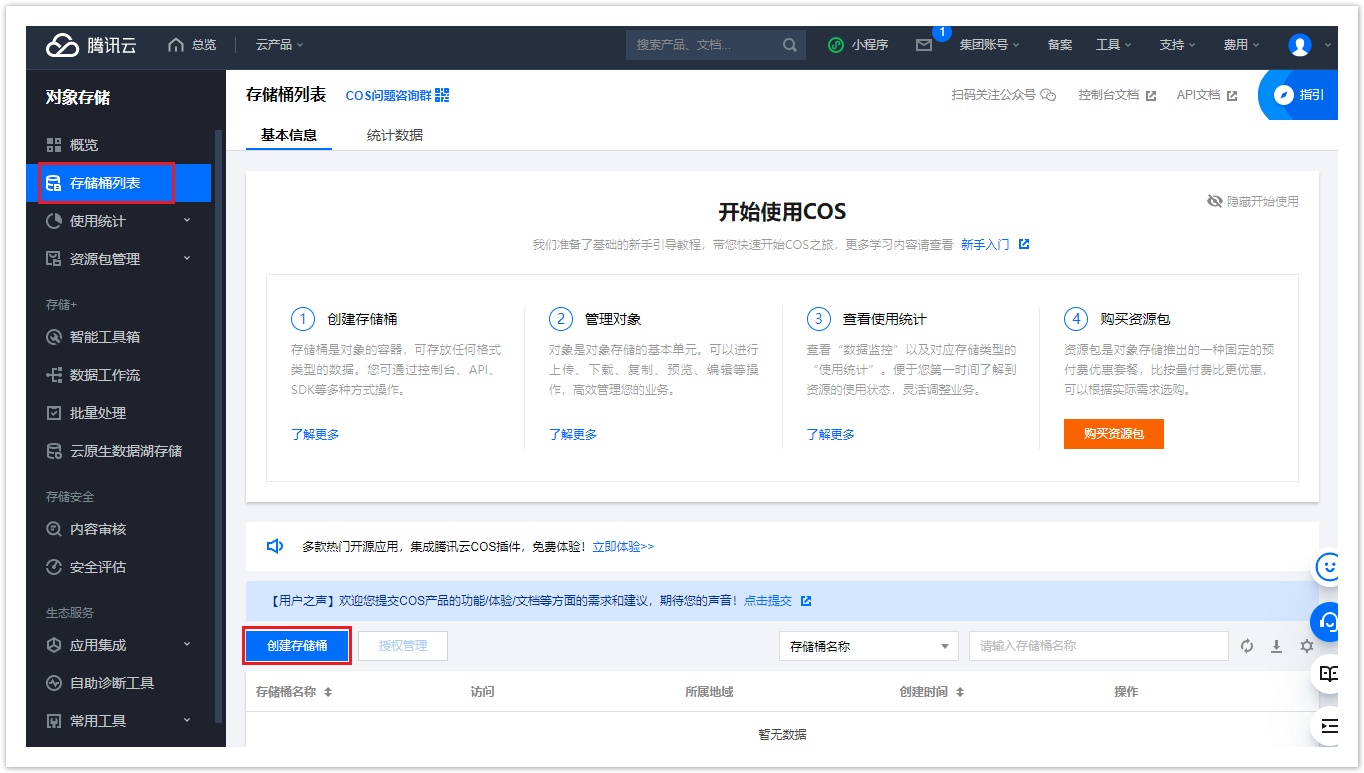Viewport: 1364px width, 773px height.
Task: Download the bucket list
Action: pyautogui.click(x=1276, y=646)
